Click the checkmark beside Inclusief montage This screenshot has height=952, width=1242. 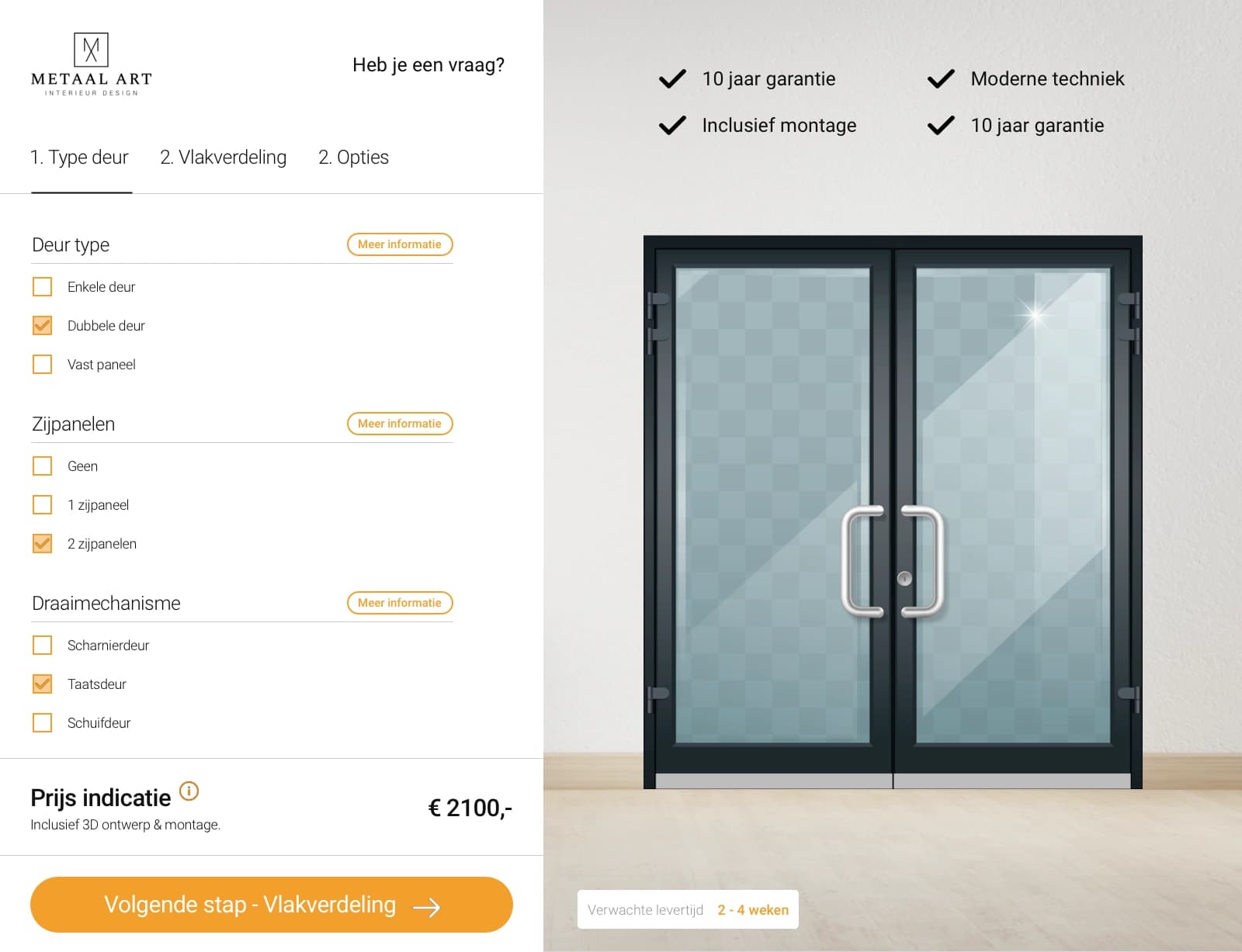(671, 124)
